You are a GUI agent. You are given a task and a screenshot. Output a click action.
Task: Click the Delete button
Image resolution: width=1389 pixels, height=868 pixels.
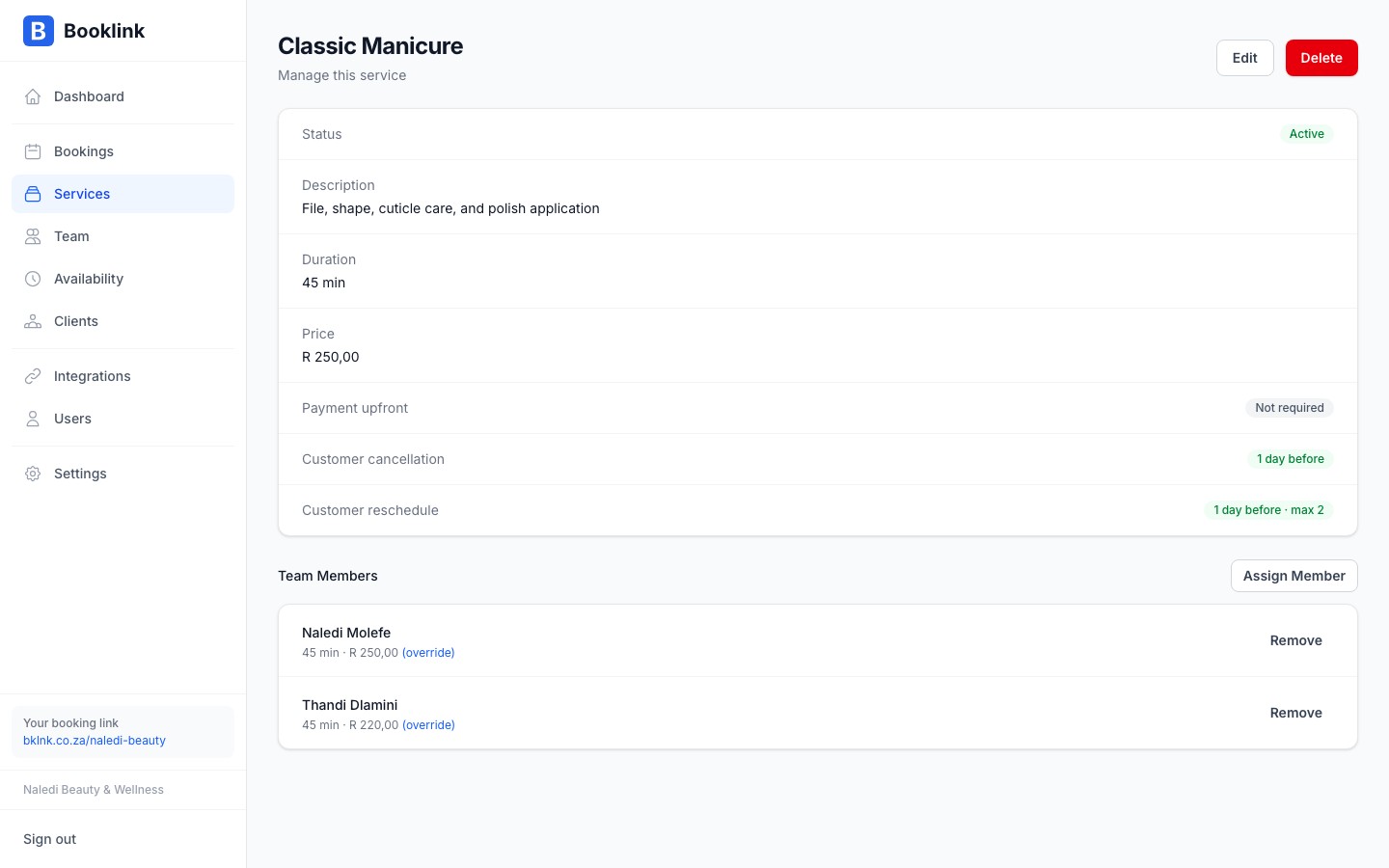(1321, 58)
